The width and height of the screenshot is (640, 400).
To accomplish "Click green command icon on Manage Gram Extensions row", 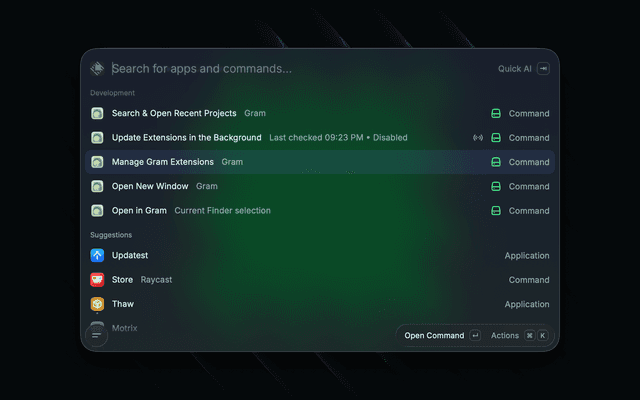I will click(x=496, y=162).
